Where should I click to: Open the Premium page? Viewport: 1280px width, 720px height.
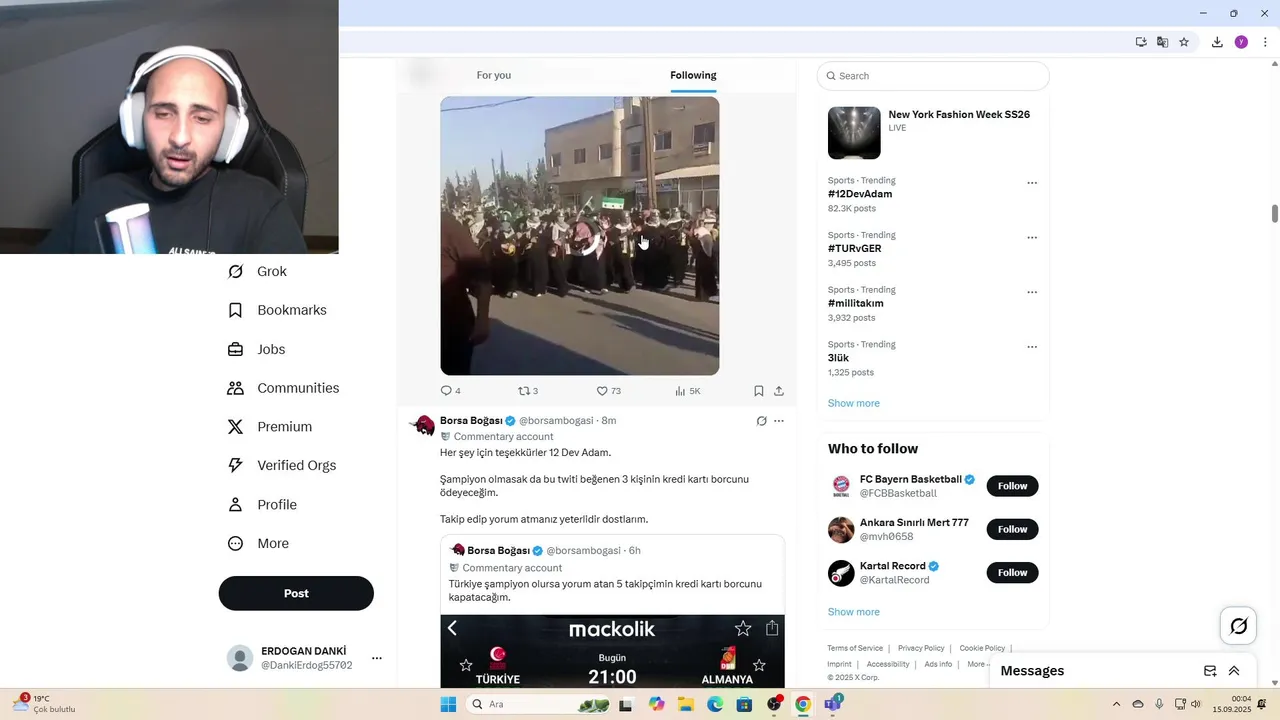pos(270,426)
